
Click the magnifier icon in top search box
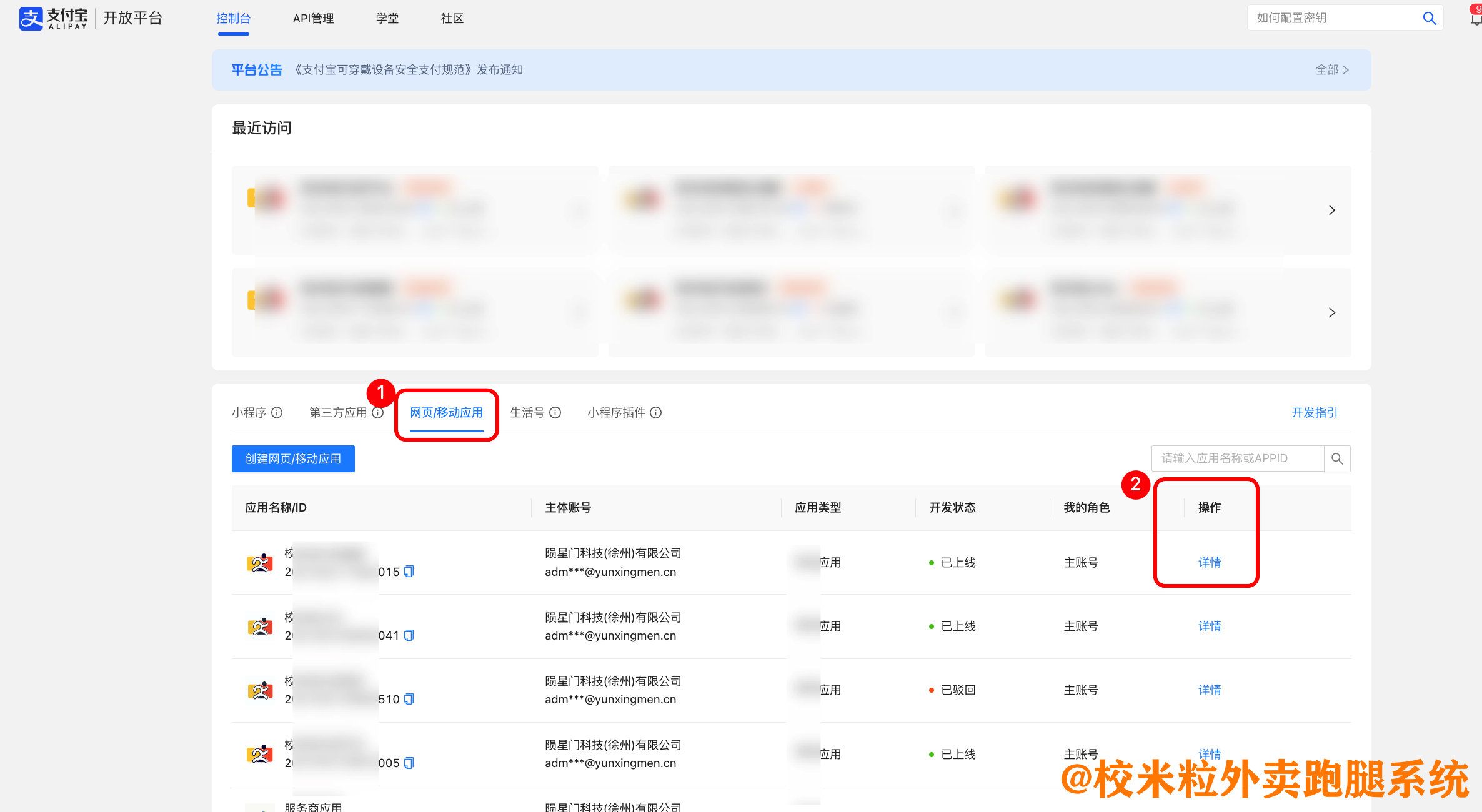click(x=1429, y=18)
